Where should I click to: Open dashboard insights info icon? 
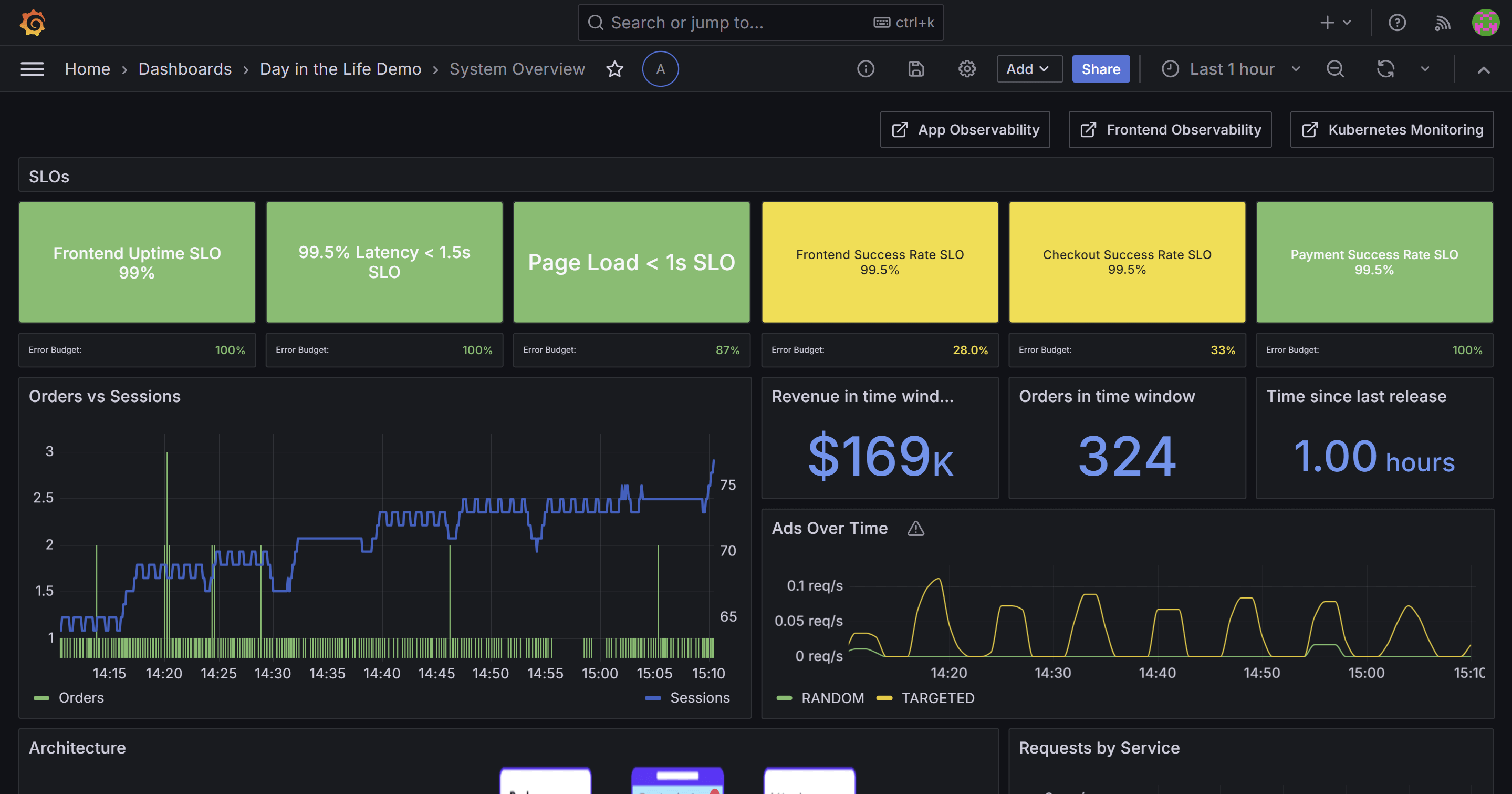[865, 69]
